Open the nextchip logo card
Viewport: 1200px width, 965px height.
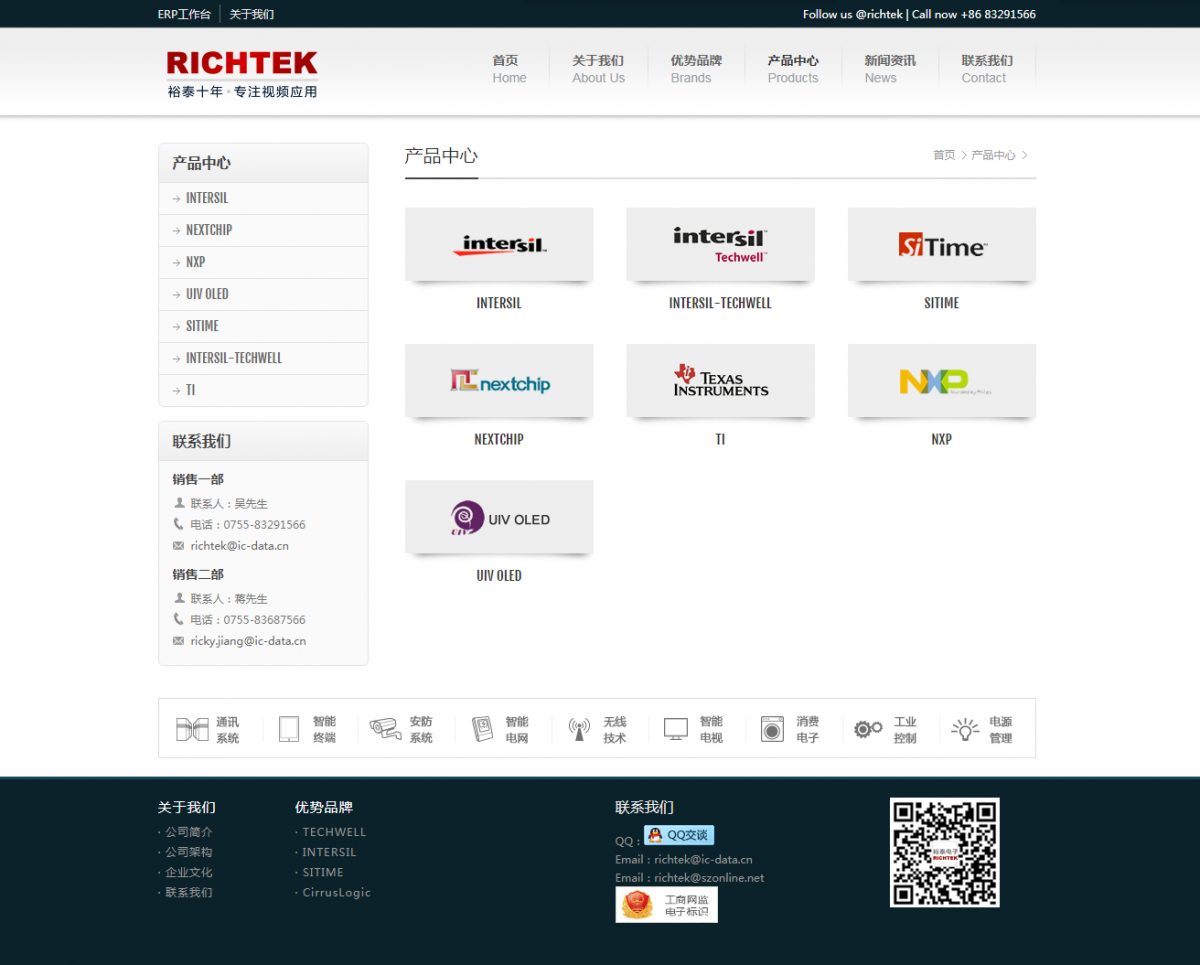(499, 381)
